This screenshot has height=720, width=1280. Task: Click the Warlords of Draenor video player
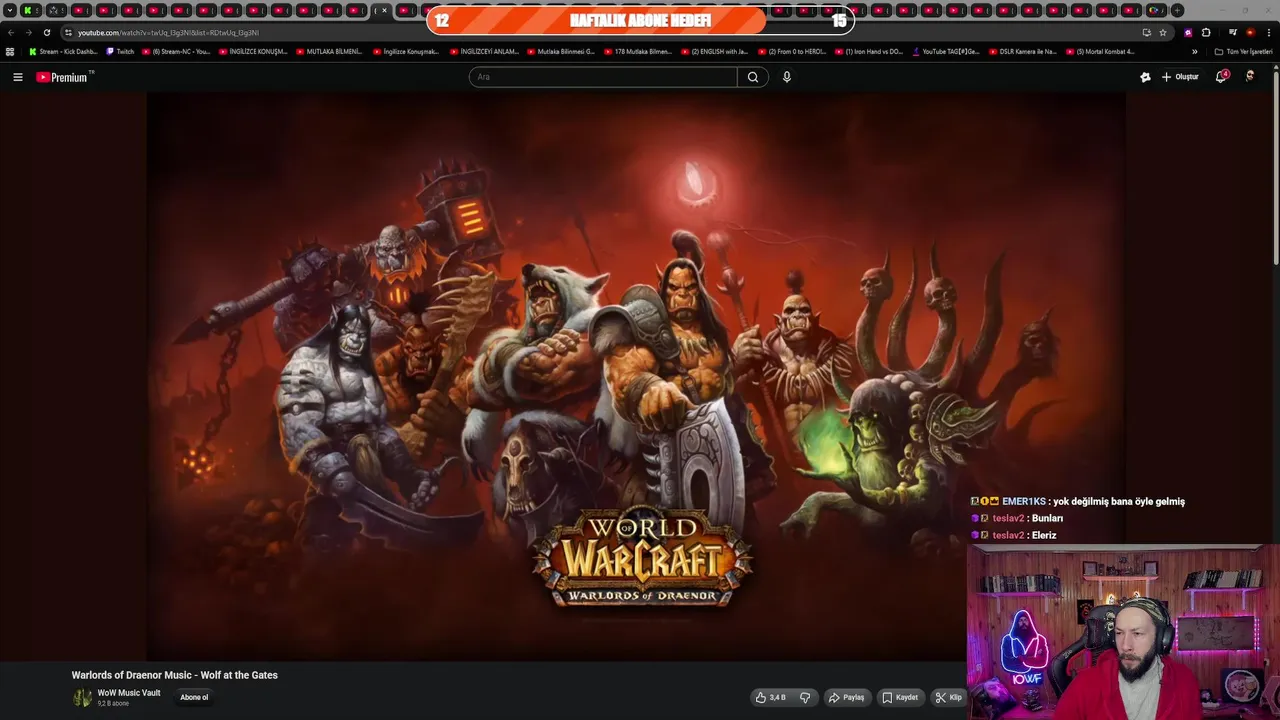point(636,376)
